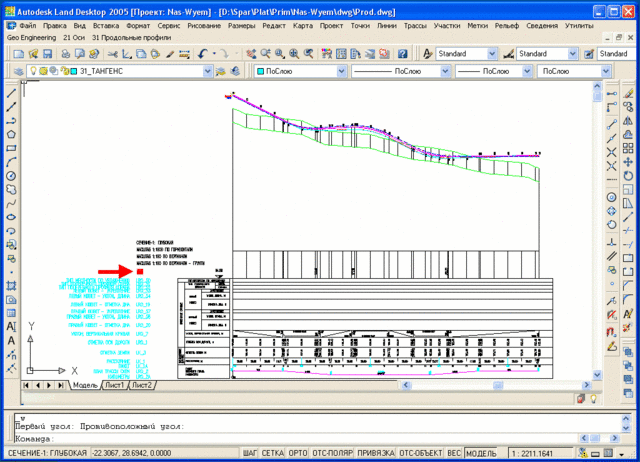Switch to the Модель tab
The width and height of the screenshot is (640, 462).
pos(85,385)
